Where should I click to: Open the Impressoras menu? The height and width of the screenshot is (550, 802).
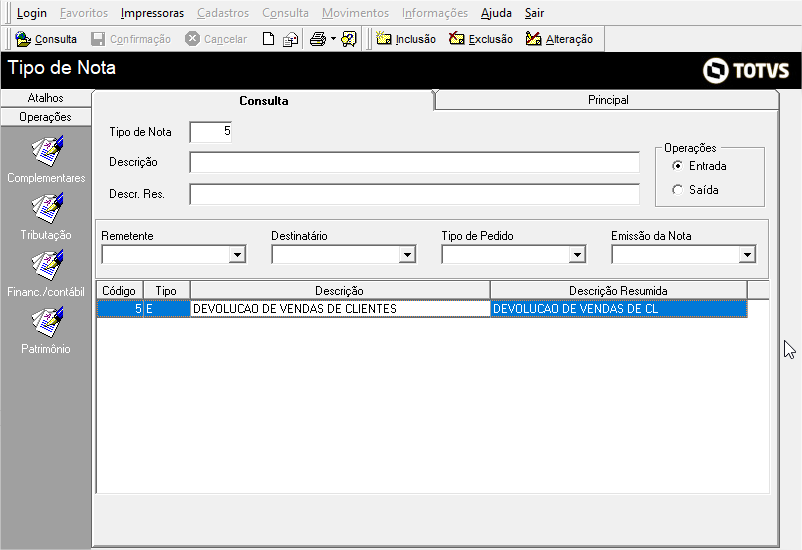[152, 13]
